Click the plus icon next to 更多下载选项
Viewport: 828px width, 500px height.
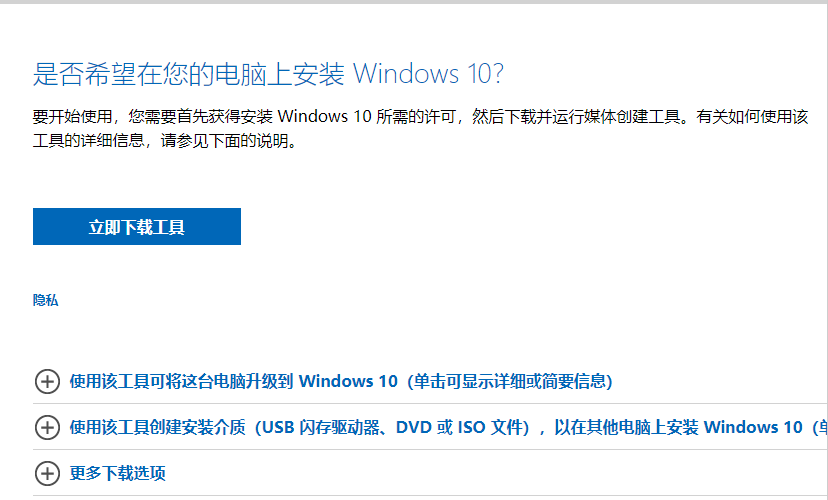click(47, 473)
